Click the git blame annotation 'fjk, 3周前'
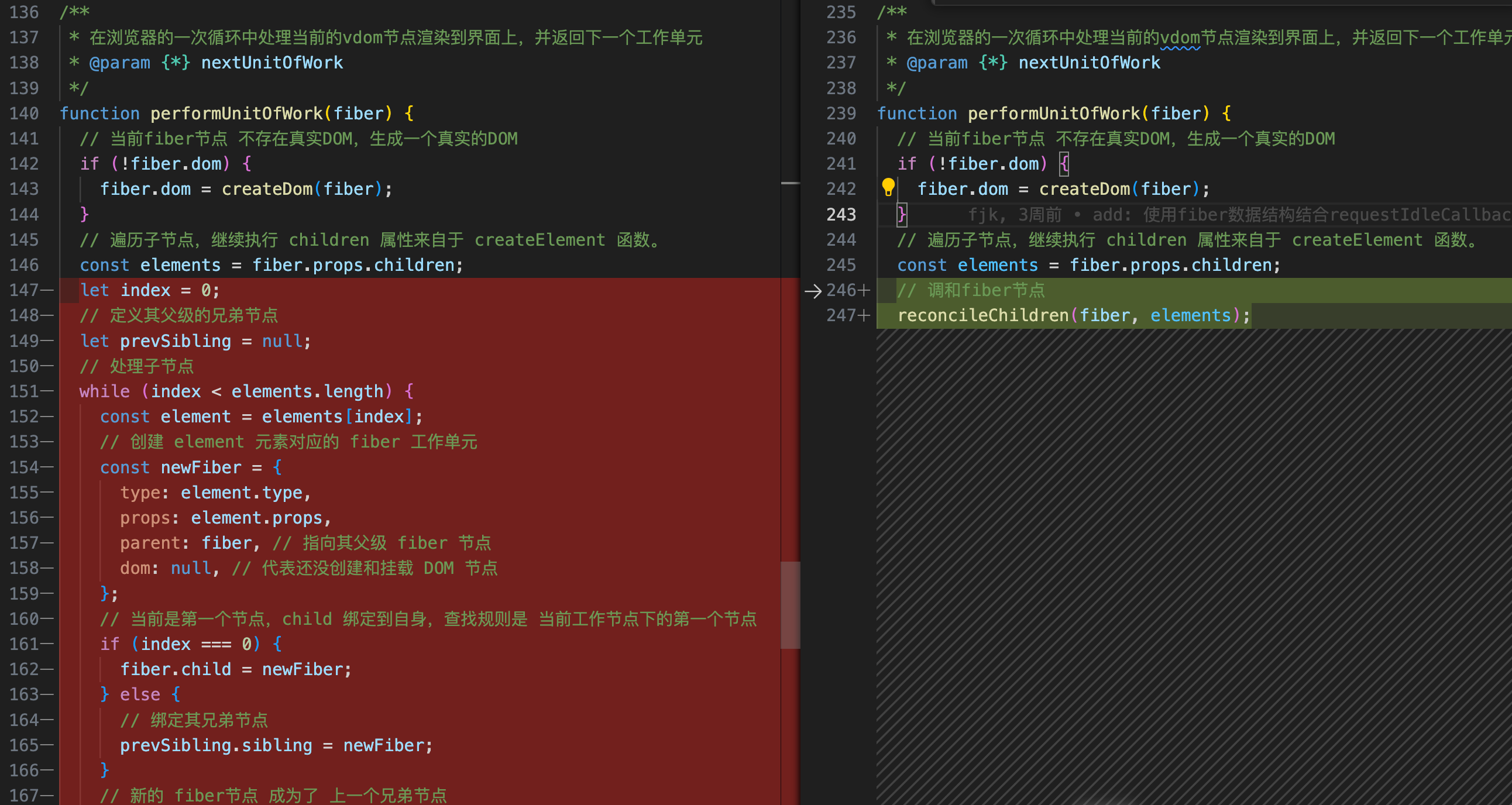Image resolution: width=1512 pixels, height=805 pixels. click(x=1014, y=215)
